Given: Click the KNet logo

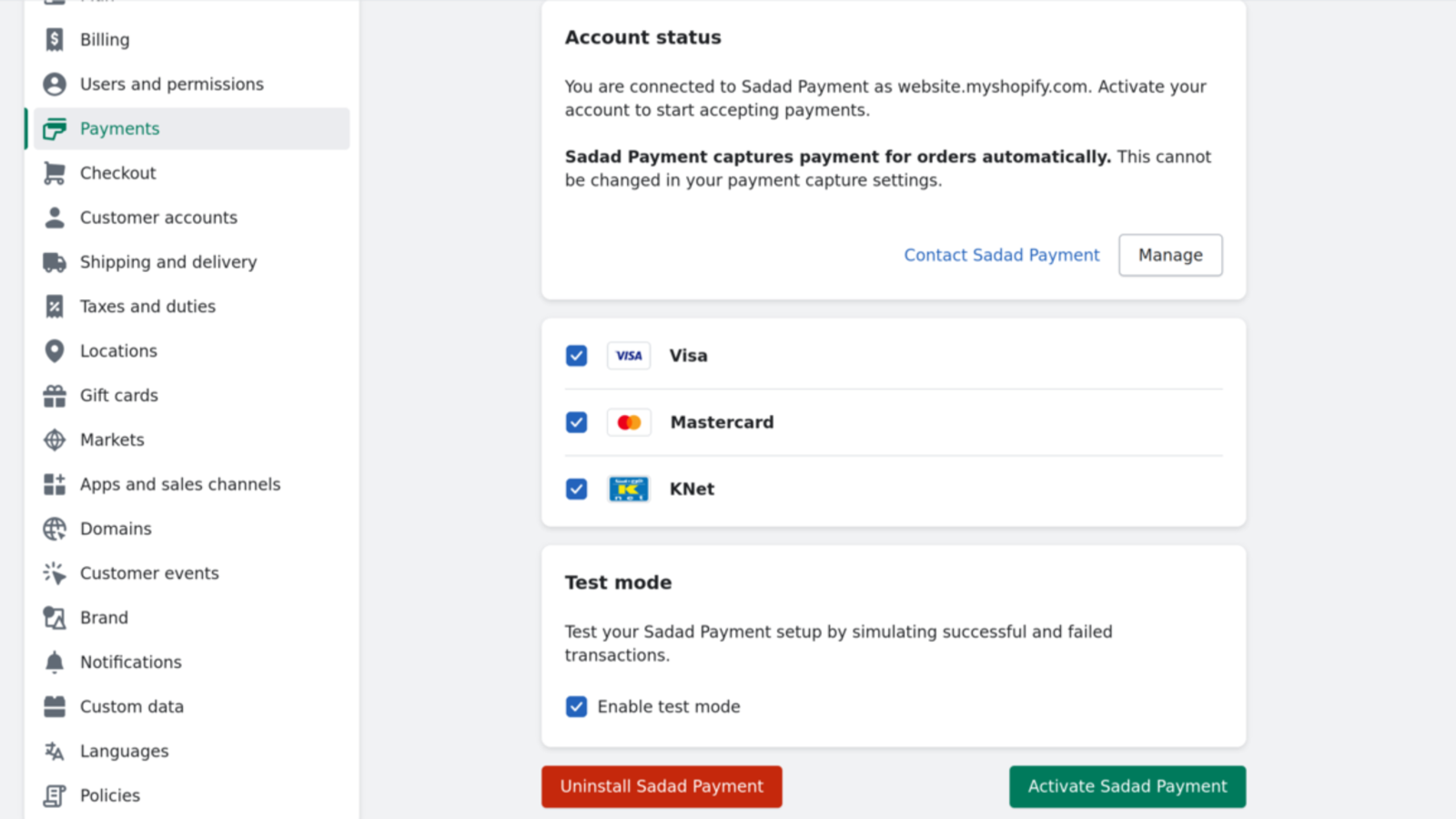Looking at the screenshot, I should (x=629, y=489).
